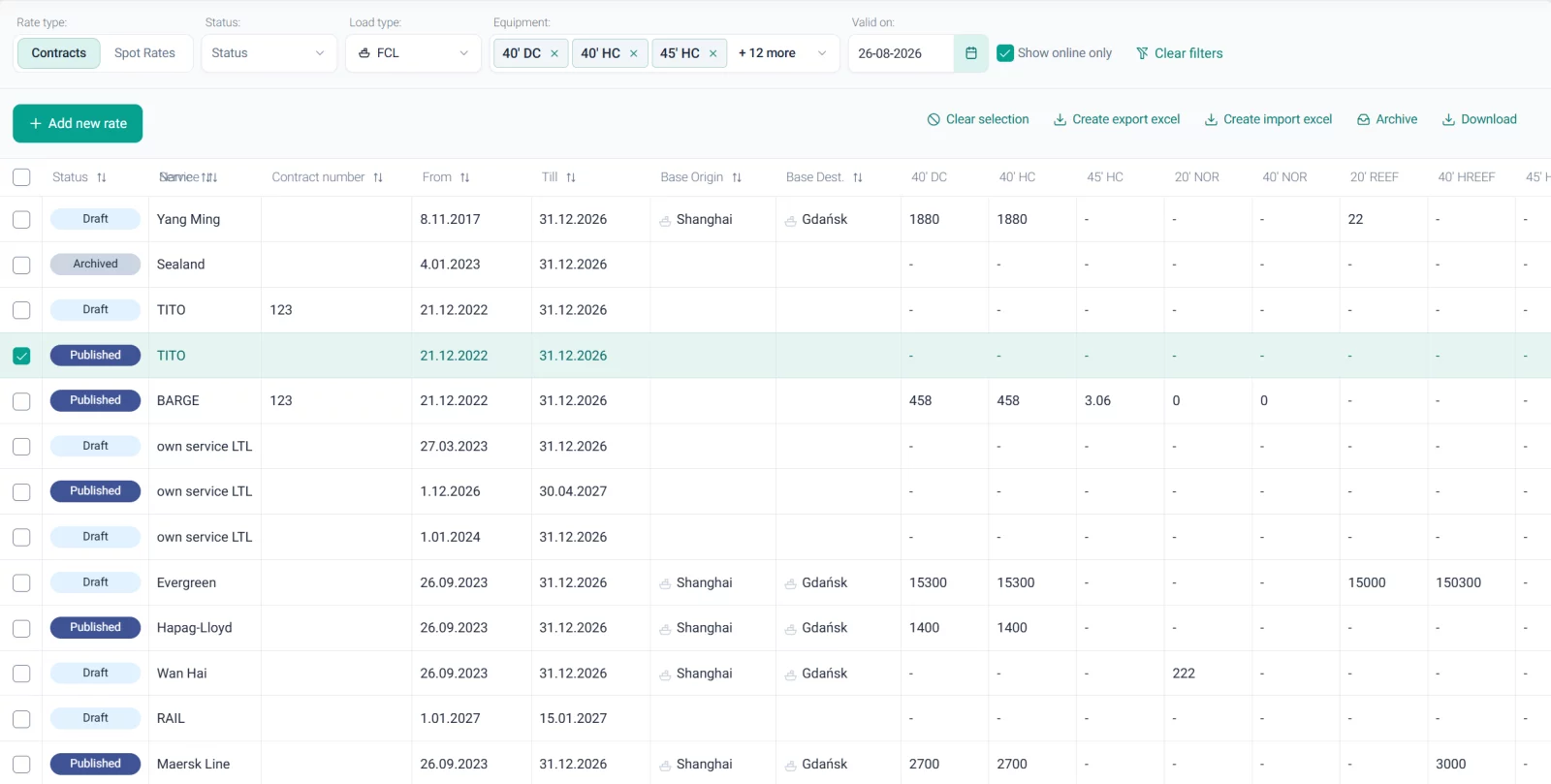Expand the Equipment dropdown chevron
The height and width of the screenshot is (784, 1551).
[822, 53]
